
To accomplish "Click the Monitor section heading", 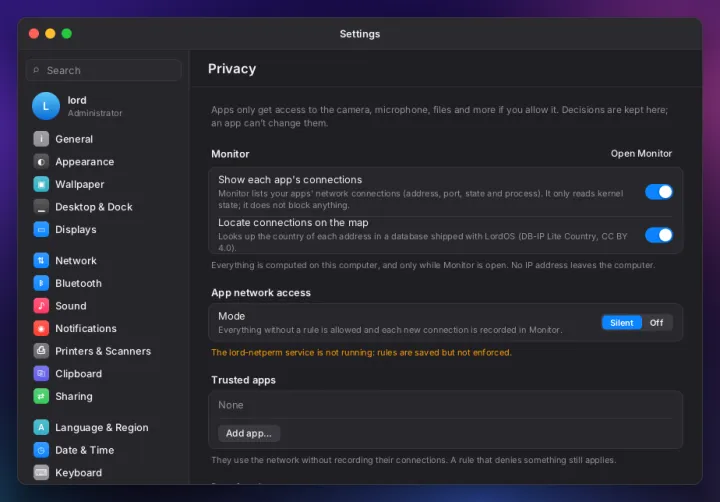I will pyautogui.click(x=230, y=154).
